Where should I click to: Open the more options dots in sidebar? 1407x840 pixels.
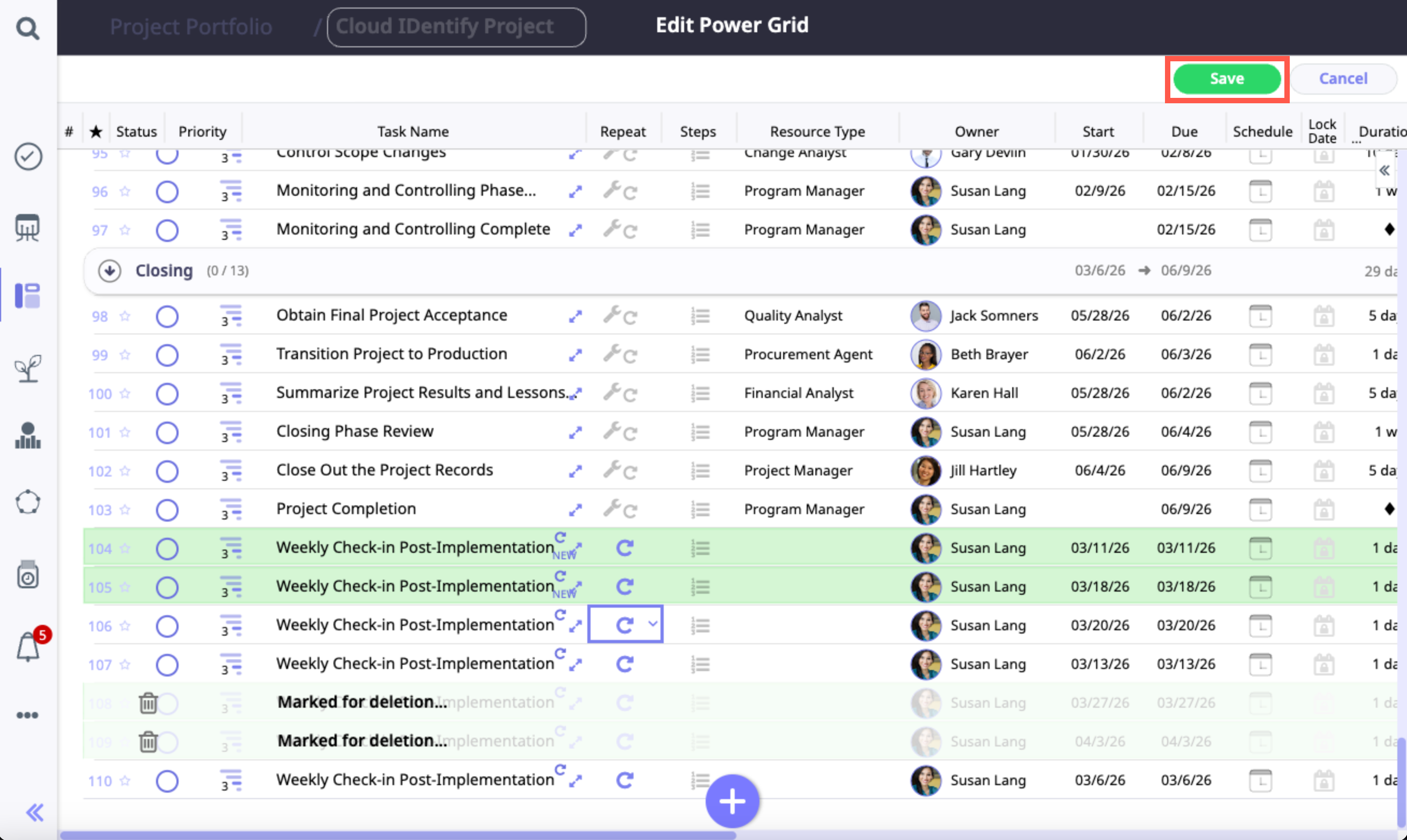click(x=27, y=715)
